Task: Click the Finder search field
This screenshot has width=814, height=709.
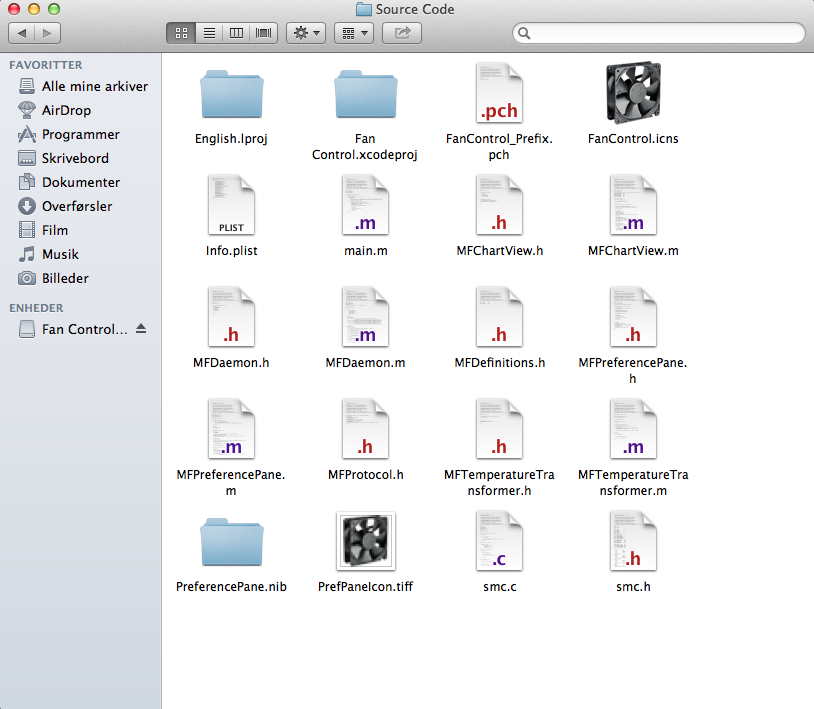Action: pyautogui.click(x=659, y=33)
